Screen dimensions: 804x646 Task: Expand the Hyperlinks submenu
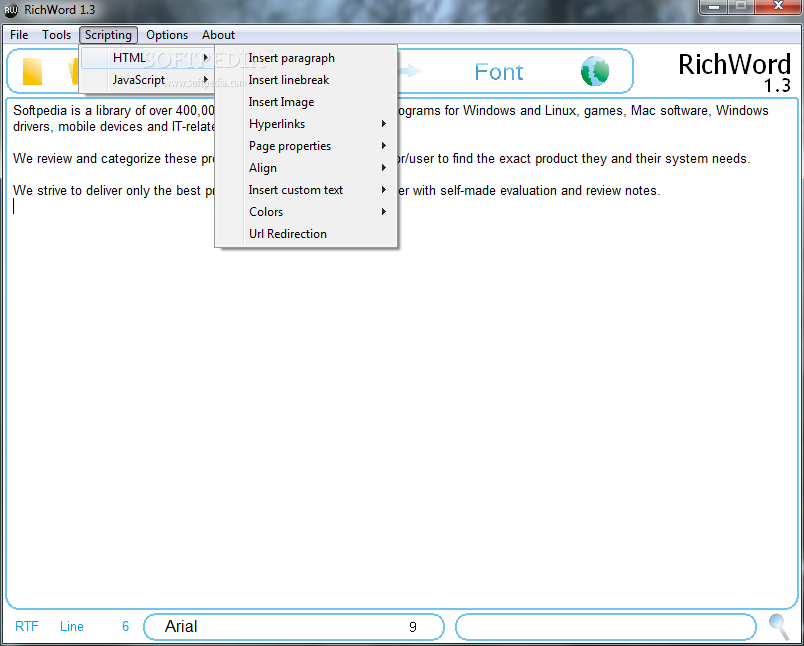pyautogui.click(x=306, y=124)
